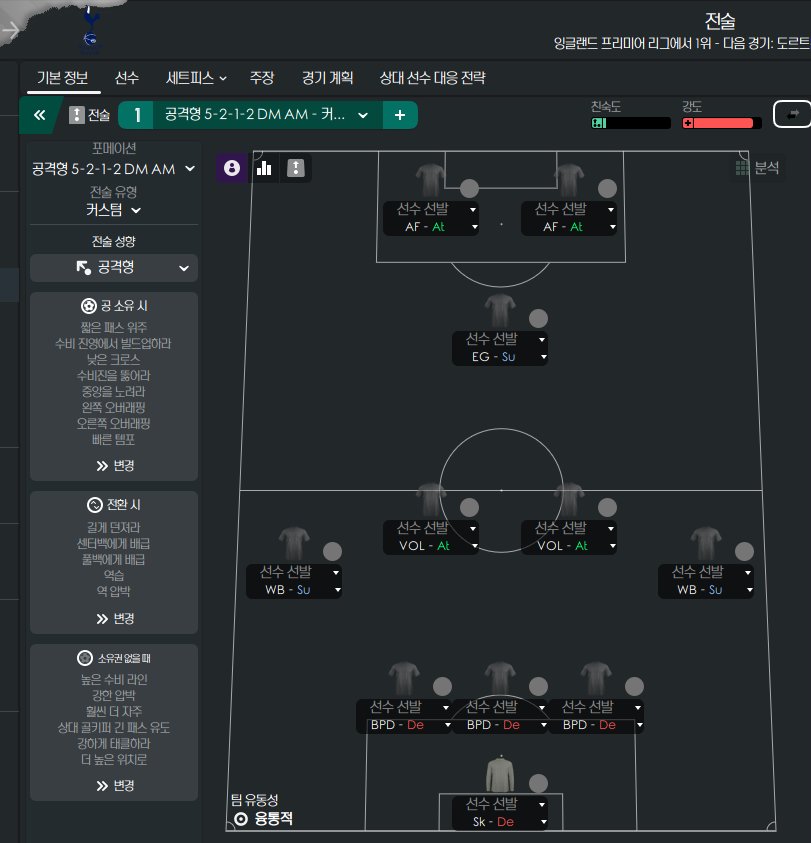Toggle the status circle beside the goalkeeper
Screen dimensions: 811x843
[x=538, y=784]
